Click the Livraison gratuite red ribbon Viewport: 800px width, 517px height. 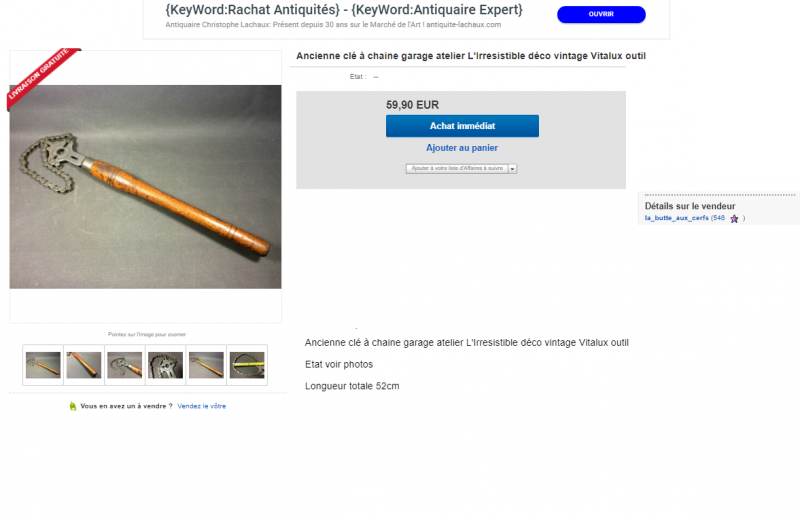pos(40,75)
